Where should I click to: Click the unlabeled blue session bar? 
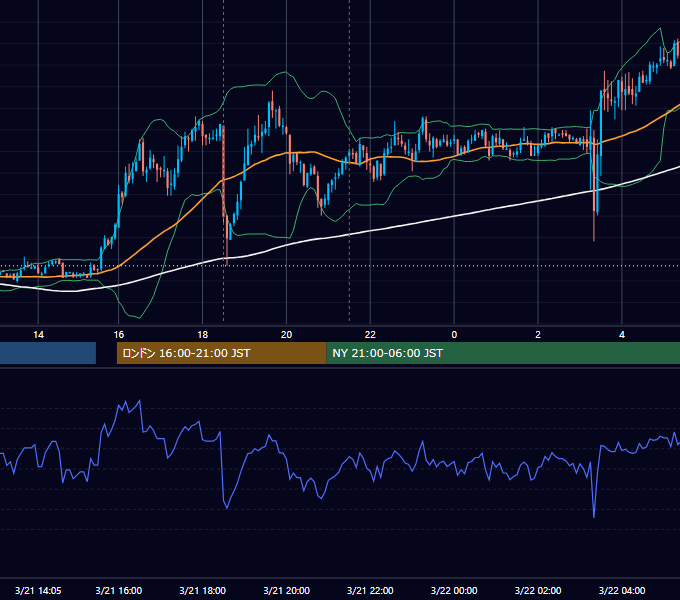(48, 353)
